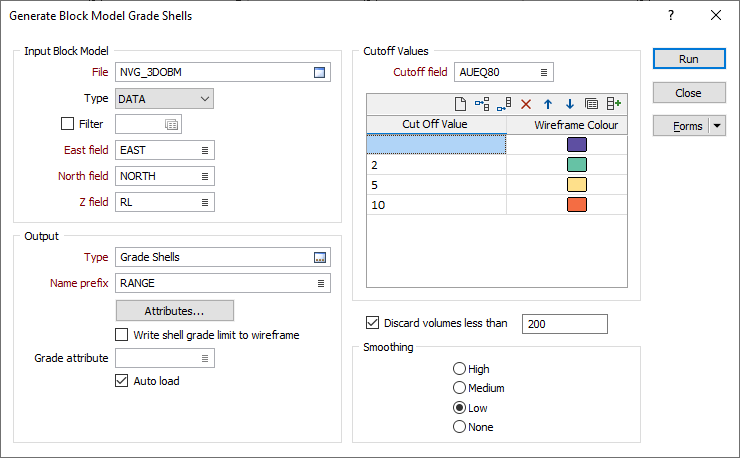740x458 pixels.
Task: Click the orange swatch for cutoff 10
Action: (x=577, y=205)
